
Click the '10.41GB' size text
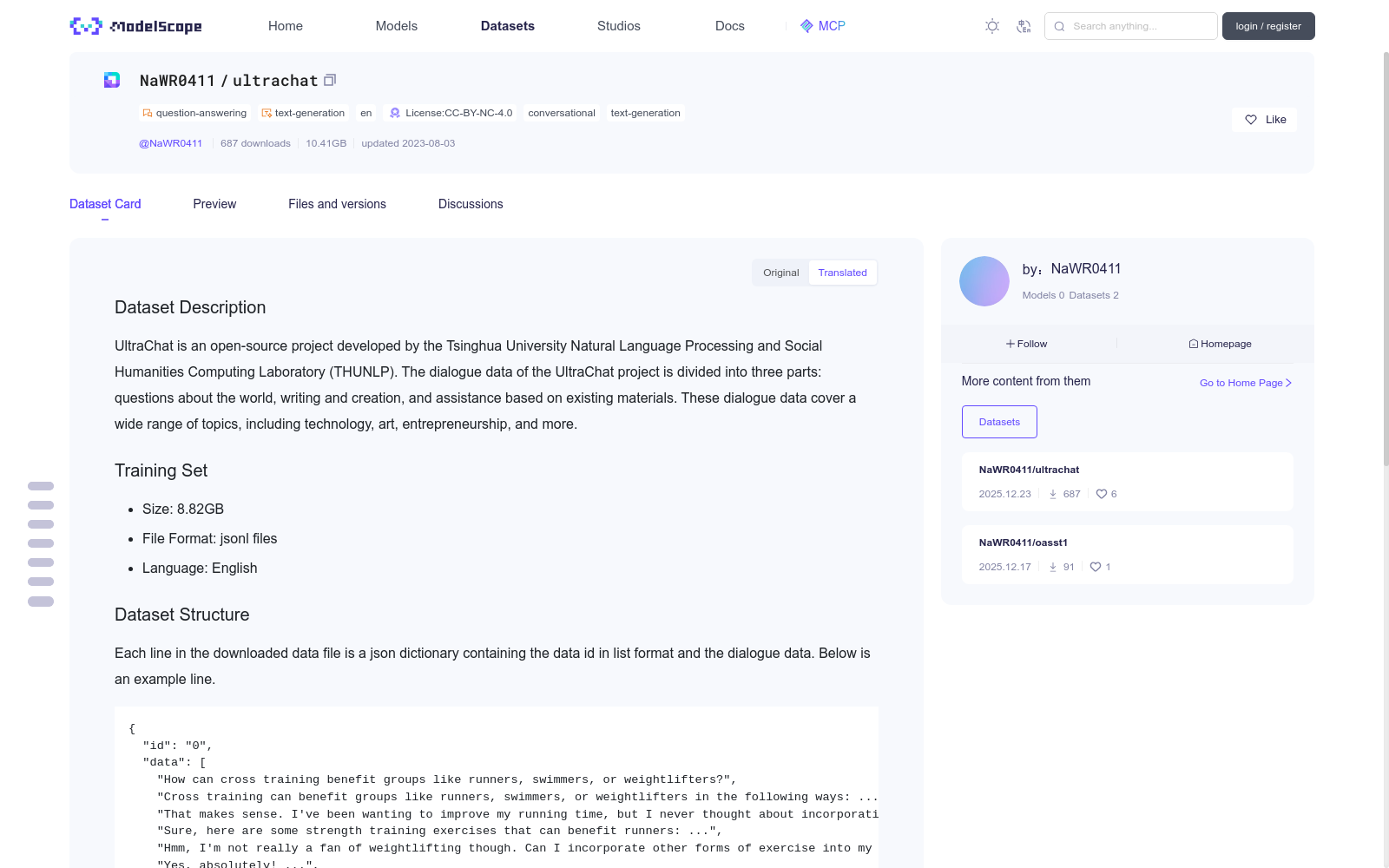click(326, 143)
